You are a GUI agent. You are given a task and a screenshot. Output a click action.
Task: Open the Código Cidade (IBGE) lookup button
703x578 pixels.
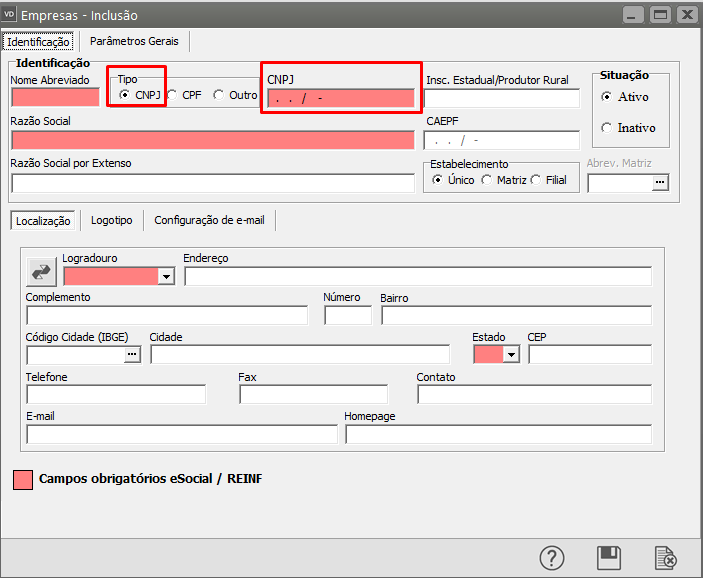(132, 355)
